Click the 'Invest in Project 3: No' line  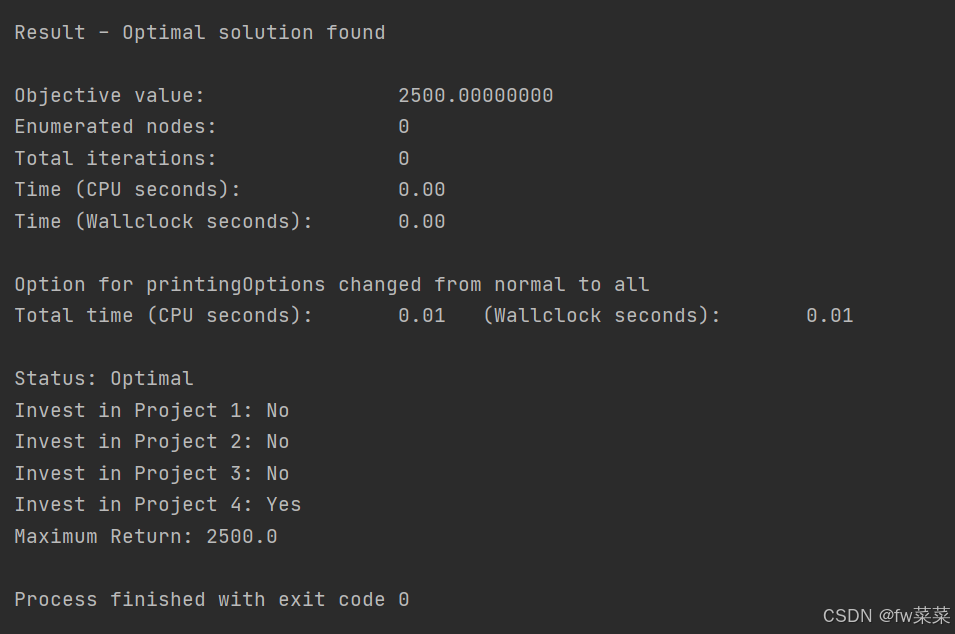point(151,474)
